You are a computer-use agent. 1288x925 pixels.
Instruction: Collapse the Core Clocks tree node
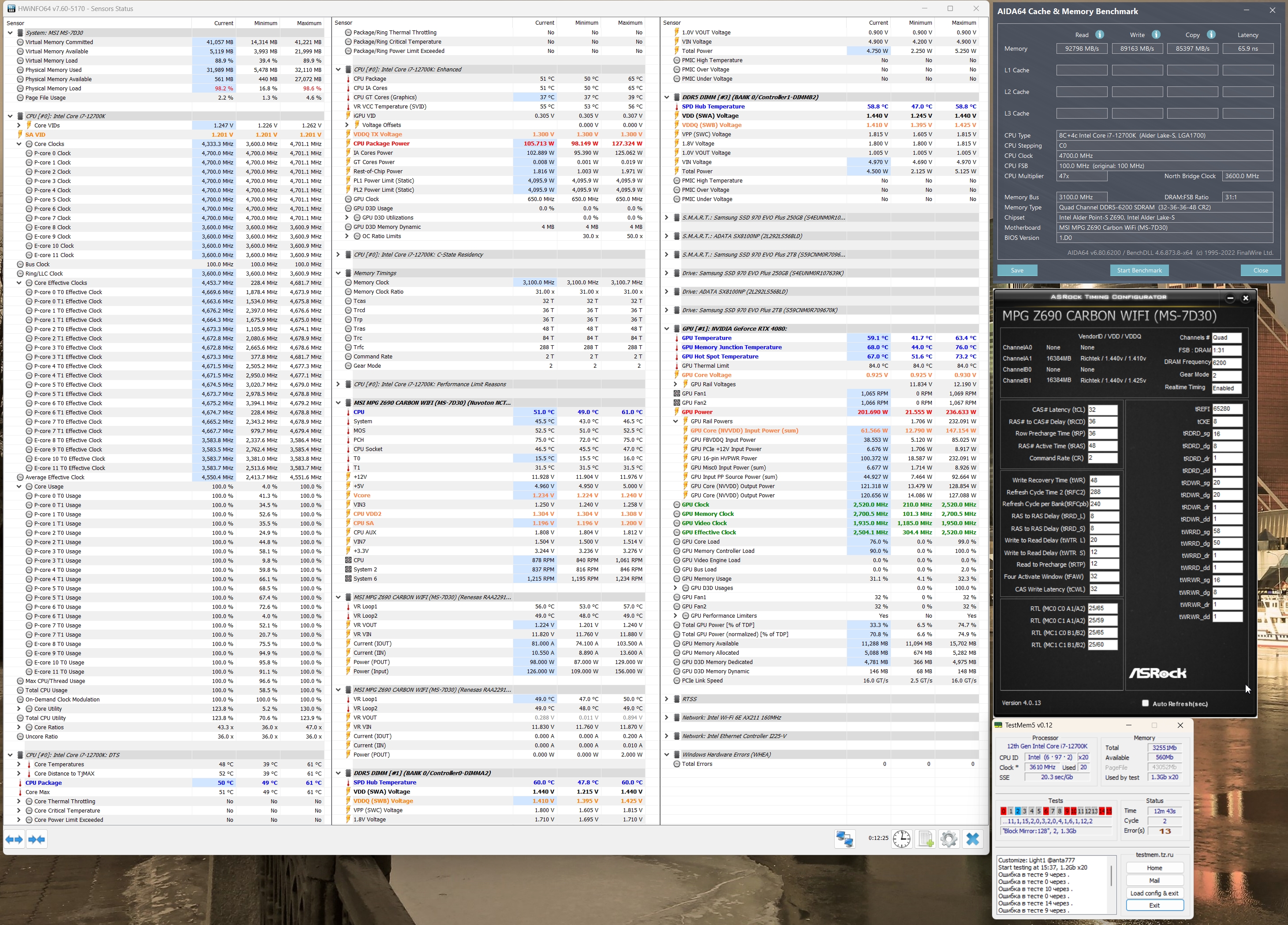19,144
